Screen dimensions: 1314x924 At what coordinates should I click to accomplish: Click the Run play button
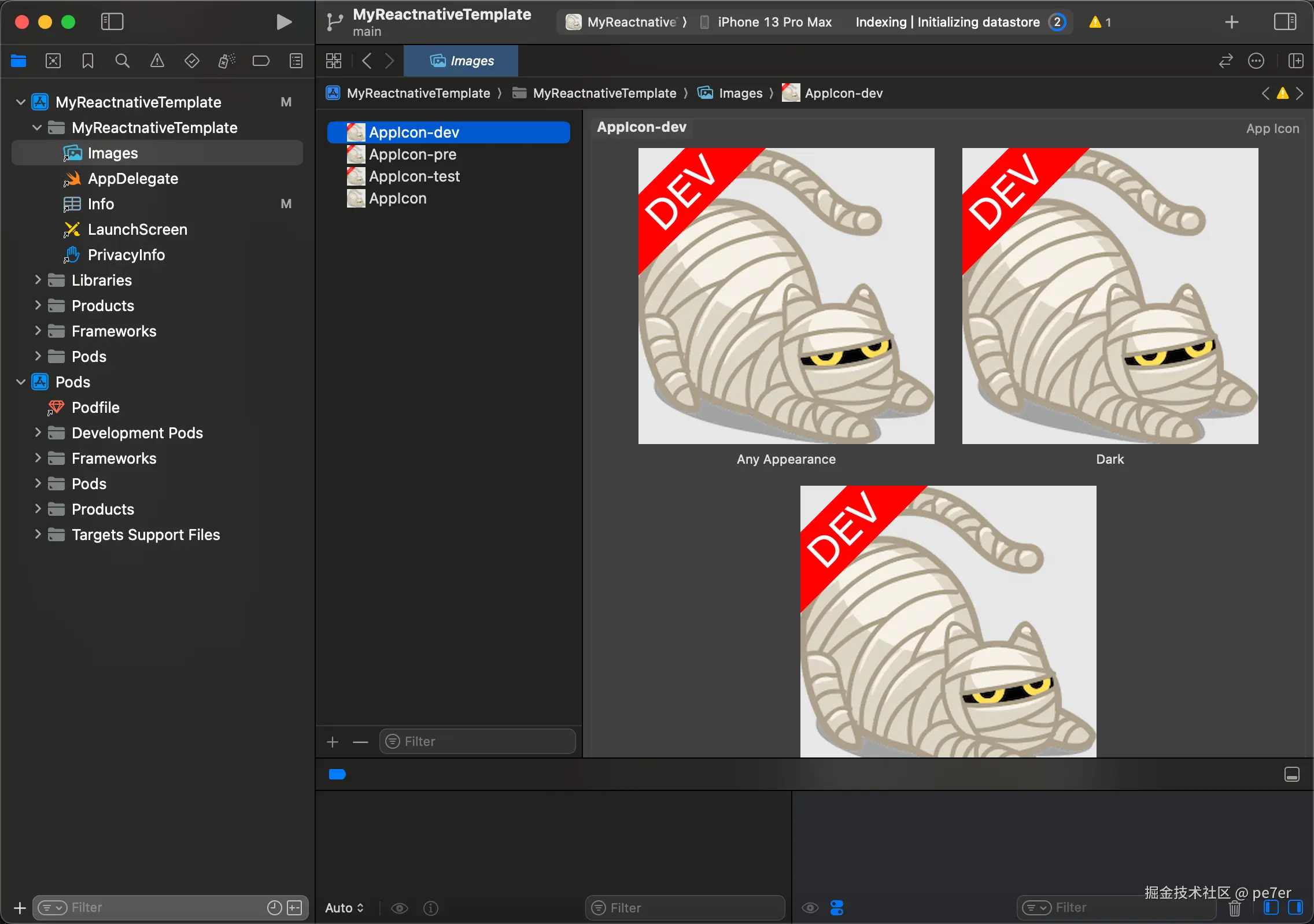(x=283, y=22)
